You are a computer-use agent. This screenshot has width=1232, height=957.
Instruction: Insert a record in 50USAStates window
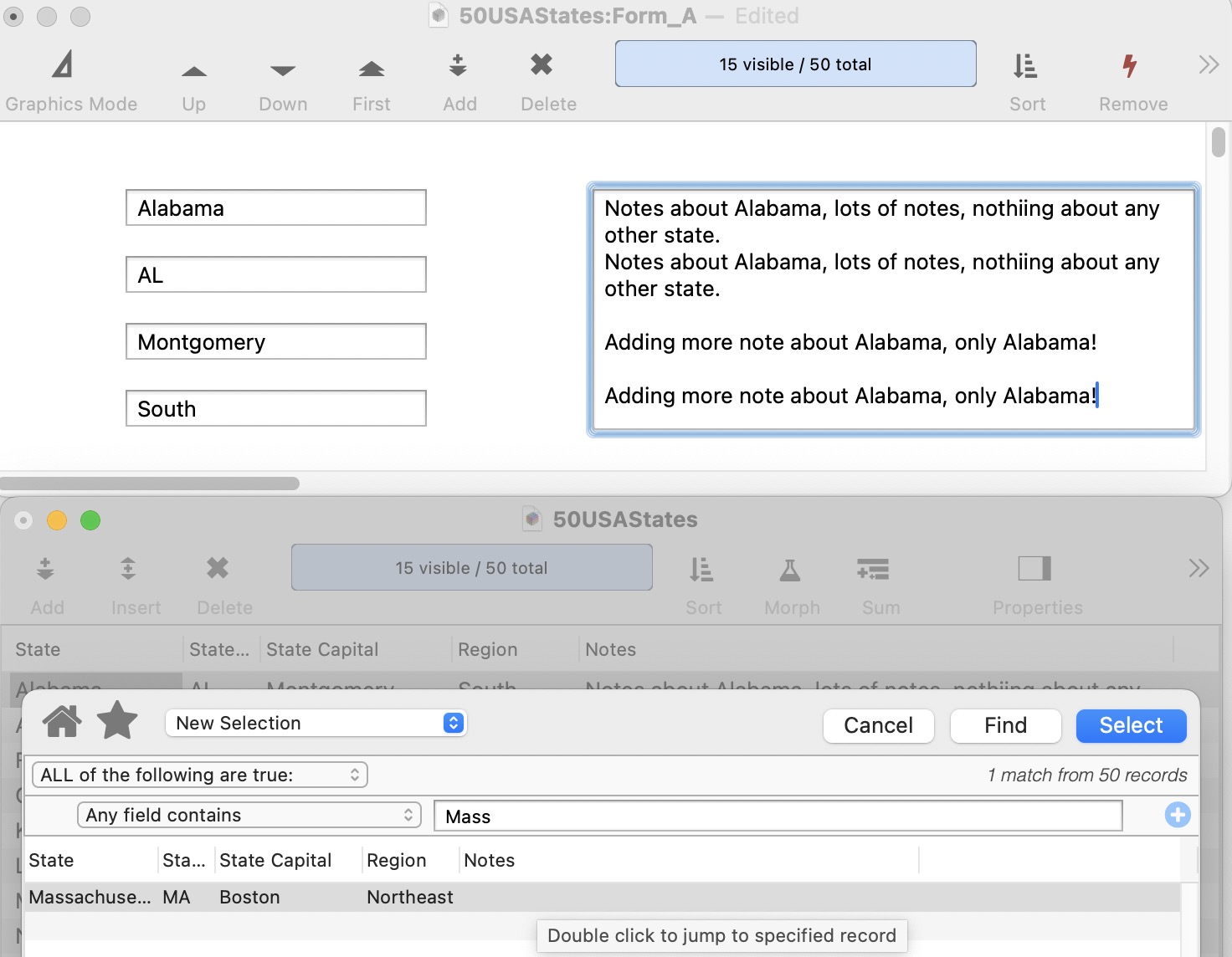tap(128, 569)
